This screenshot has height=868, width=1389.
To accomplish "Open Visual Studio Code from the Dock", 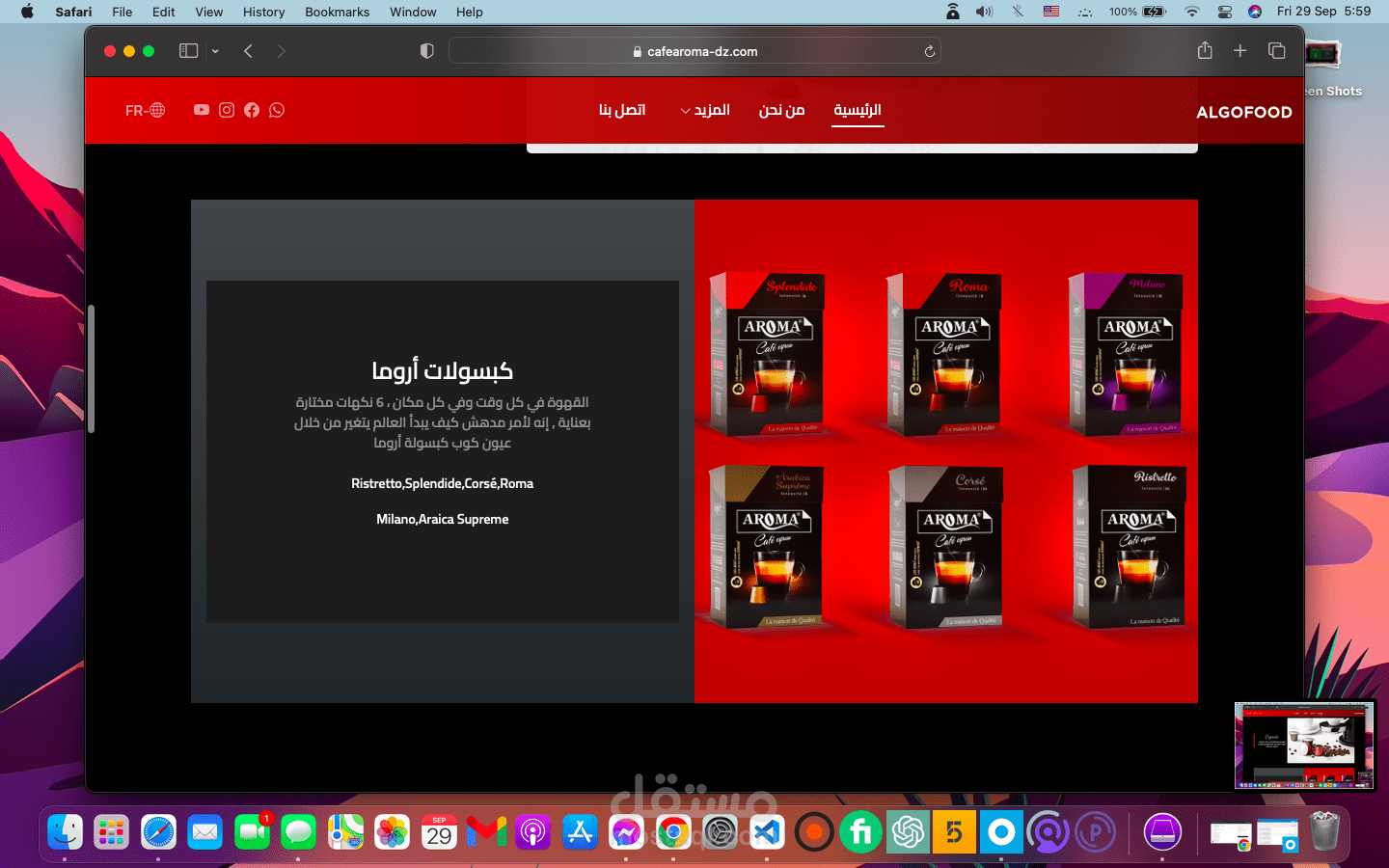I will point(767,831).
